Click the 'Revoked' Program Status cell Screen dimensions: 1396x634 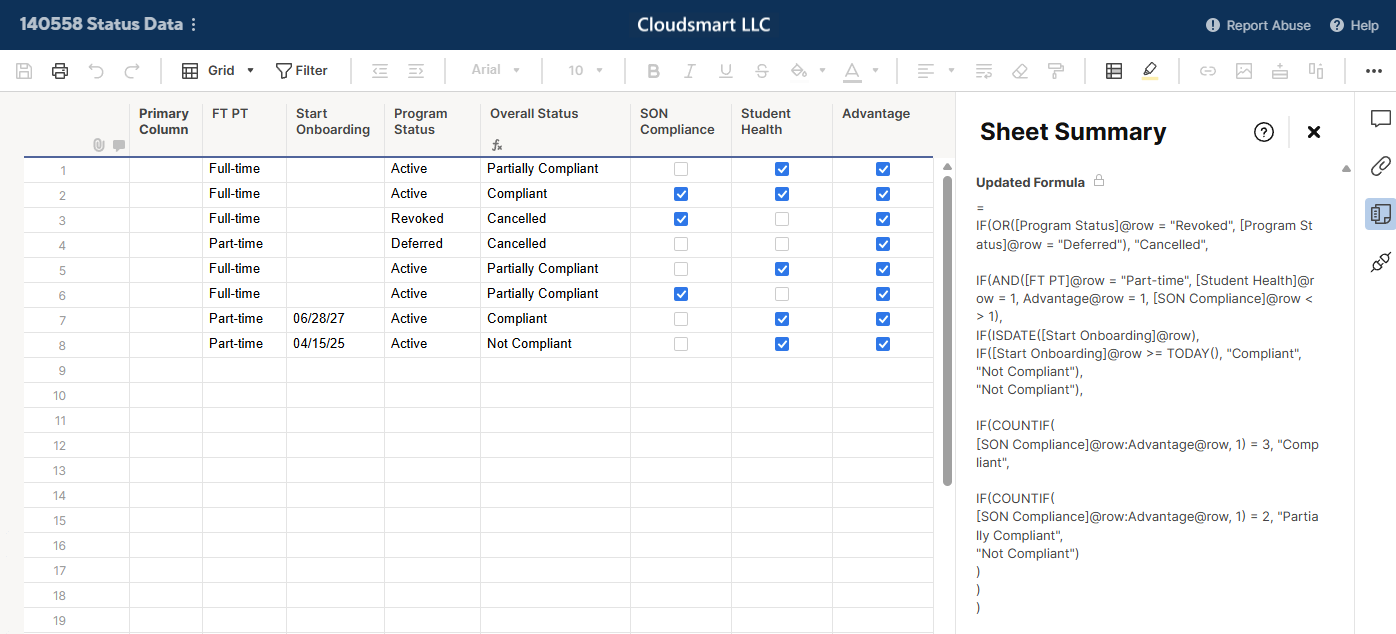tap(432, 219)
